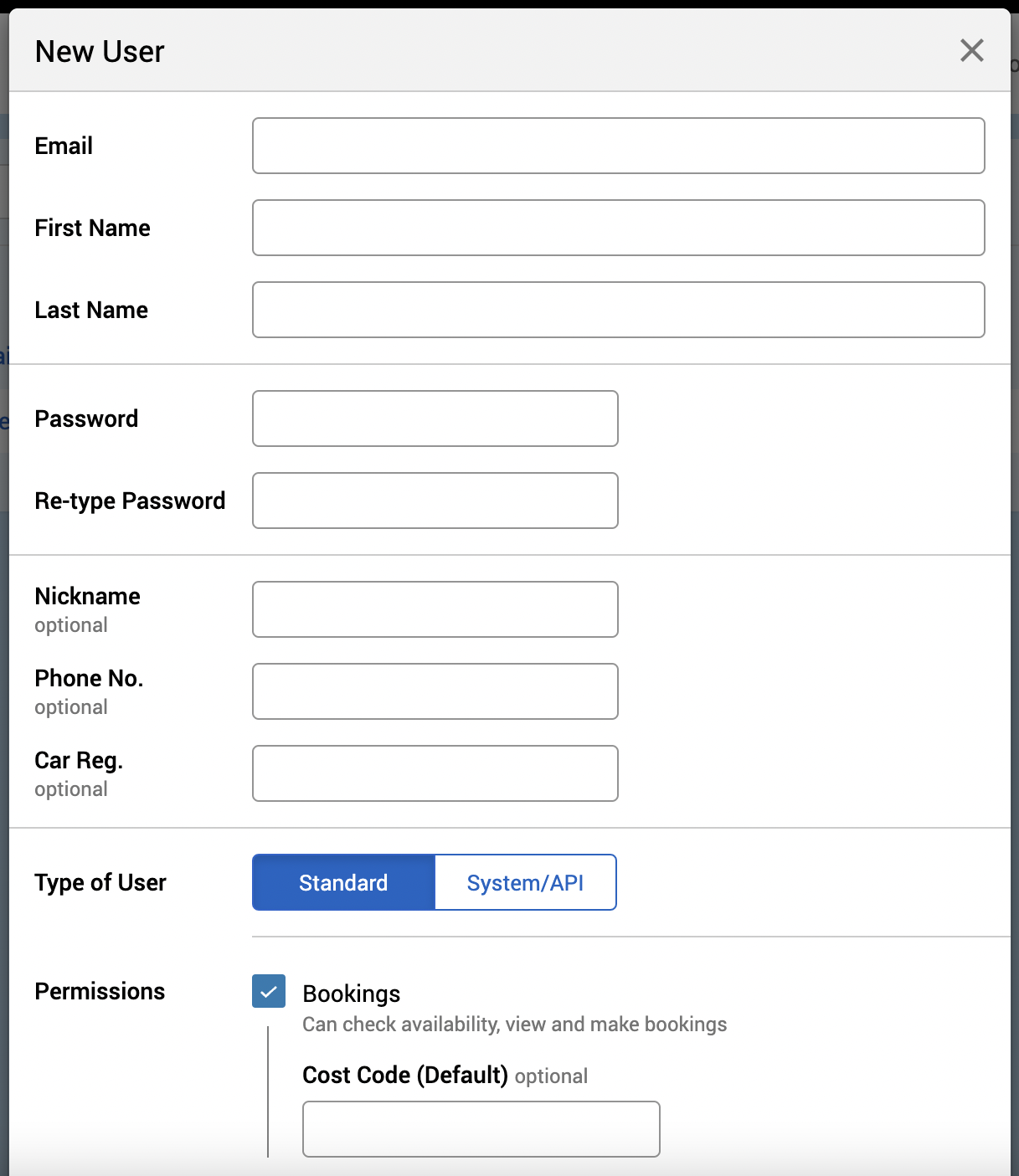
Task: Switch user type to System/API
Action: click(x=525, y=882)
